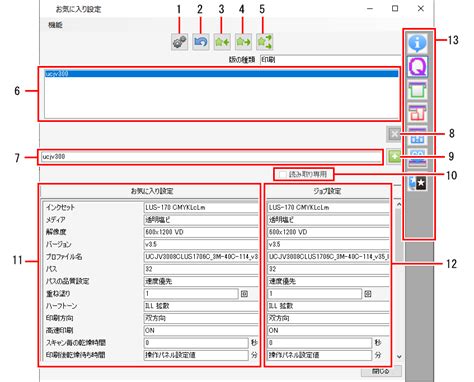Open the blue grid sidebar icon

417,135
